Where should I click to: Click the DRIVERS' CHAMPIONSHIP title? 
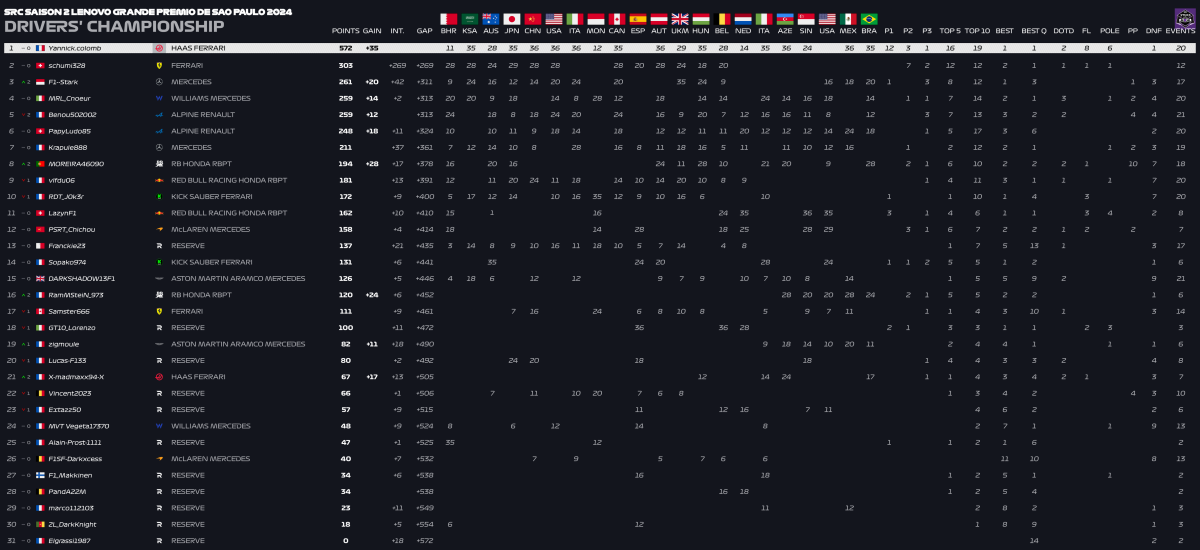115,25
